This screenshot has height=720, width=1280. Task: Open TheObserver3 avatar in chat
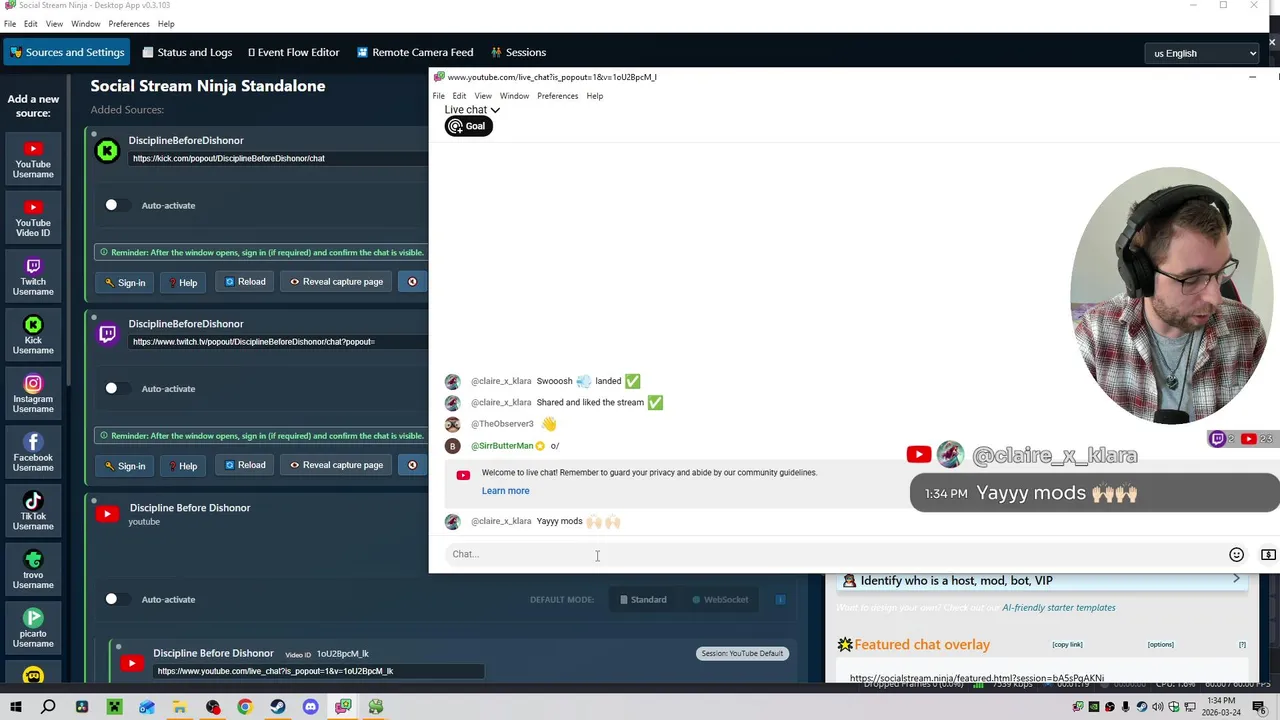[x=452, y=424]
